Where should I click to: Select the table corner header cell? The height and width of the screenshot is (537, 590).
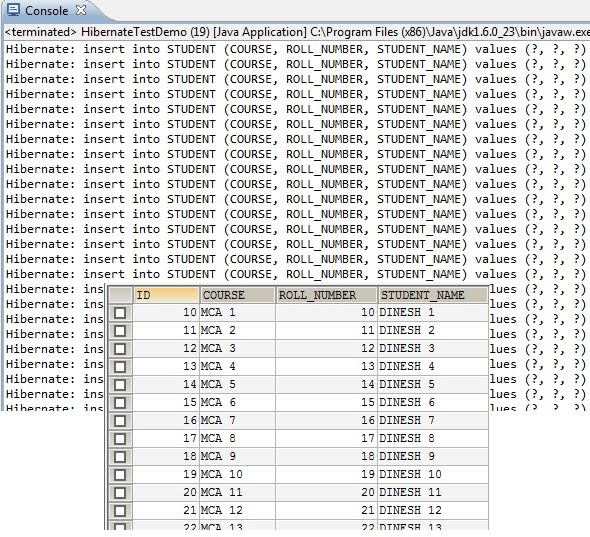pyautogui.click(x=120, y=295)
